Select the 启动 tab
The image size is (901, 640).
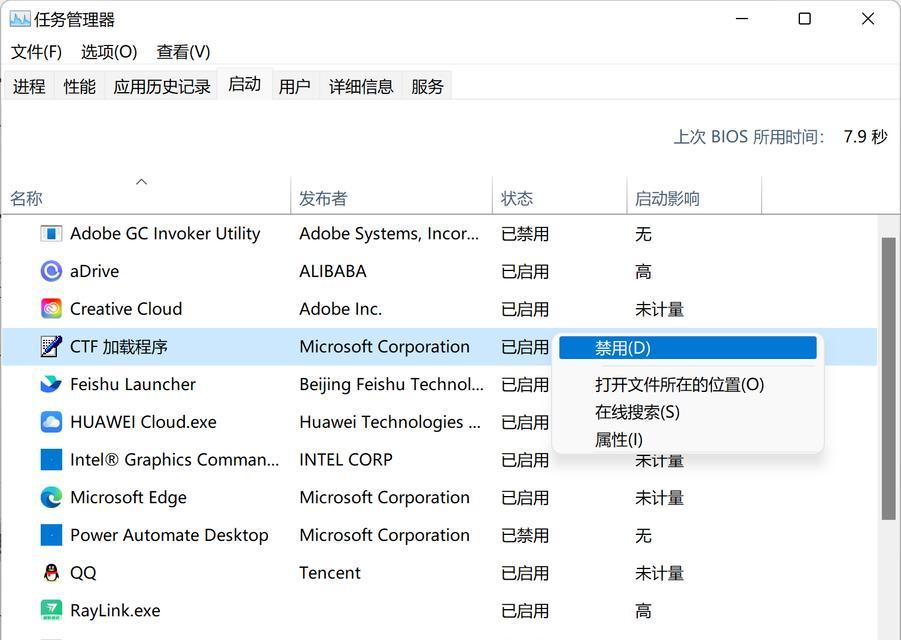click(244, 84)
